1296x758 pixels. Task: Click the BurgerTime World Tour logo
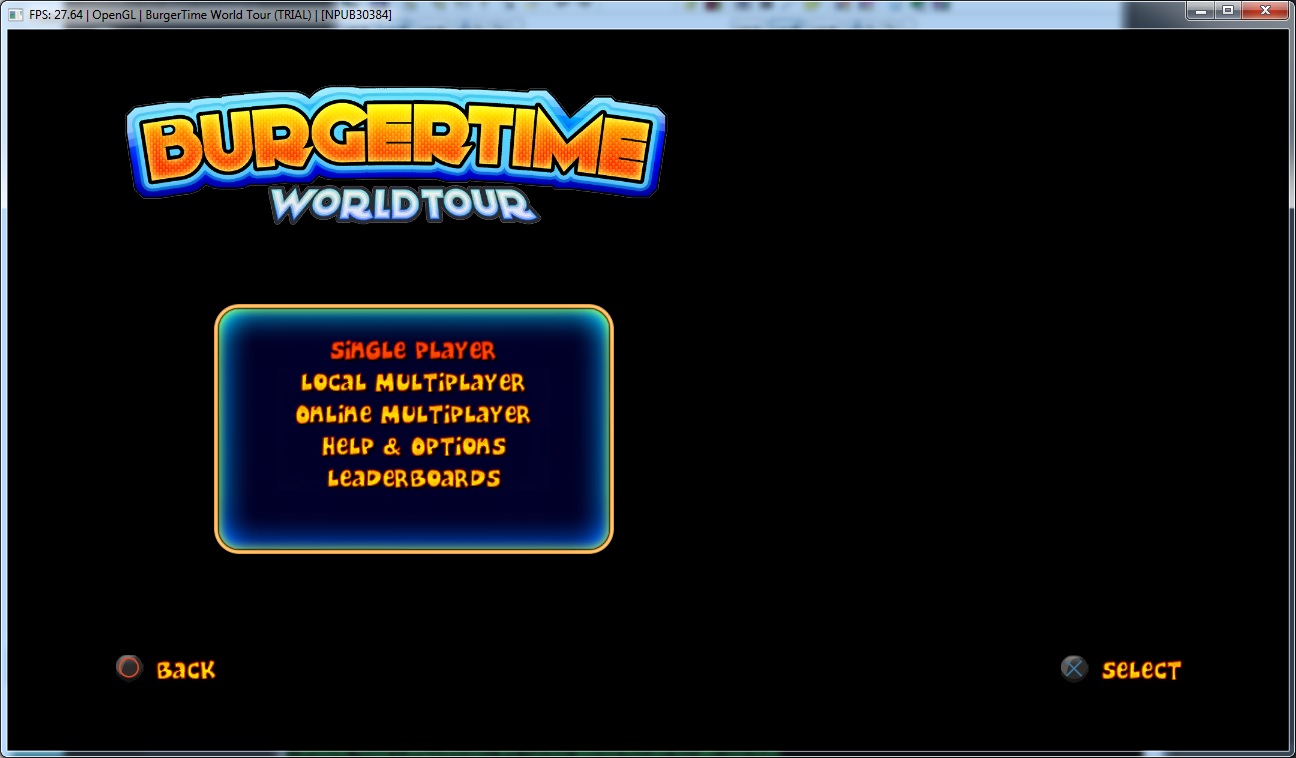click(x=396, y=155)
